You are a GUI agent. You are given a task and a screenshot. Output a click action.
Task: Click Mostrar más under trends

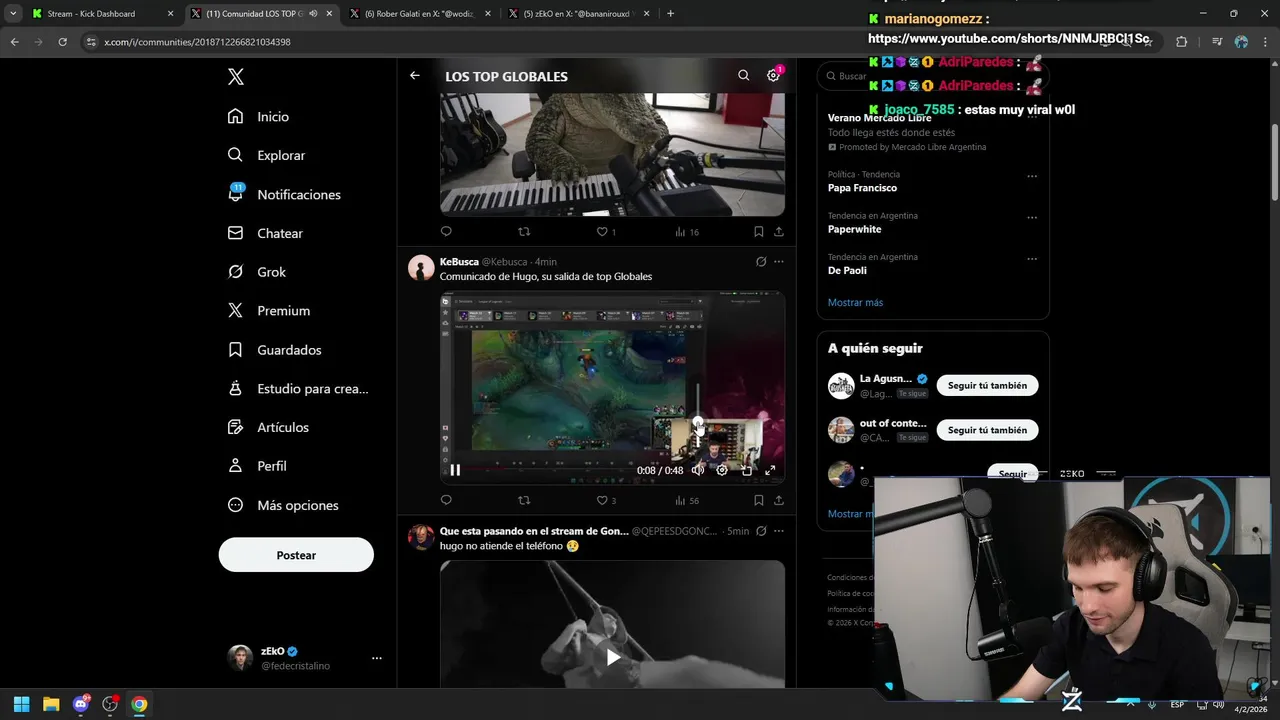[x=855, y=302]
